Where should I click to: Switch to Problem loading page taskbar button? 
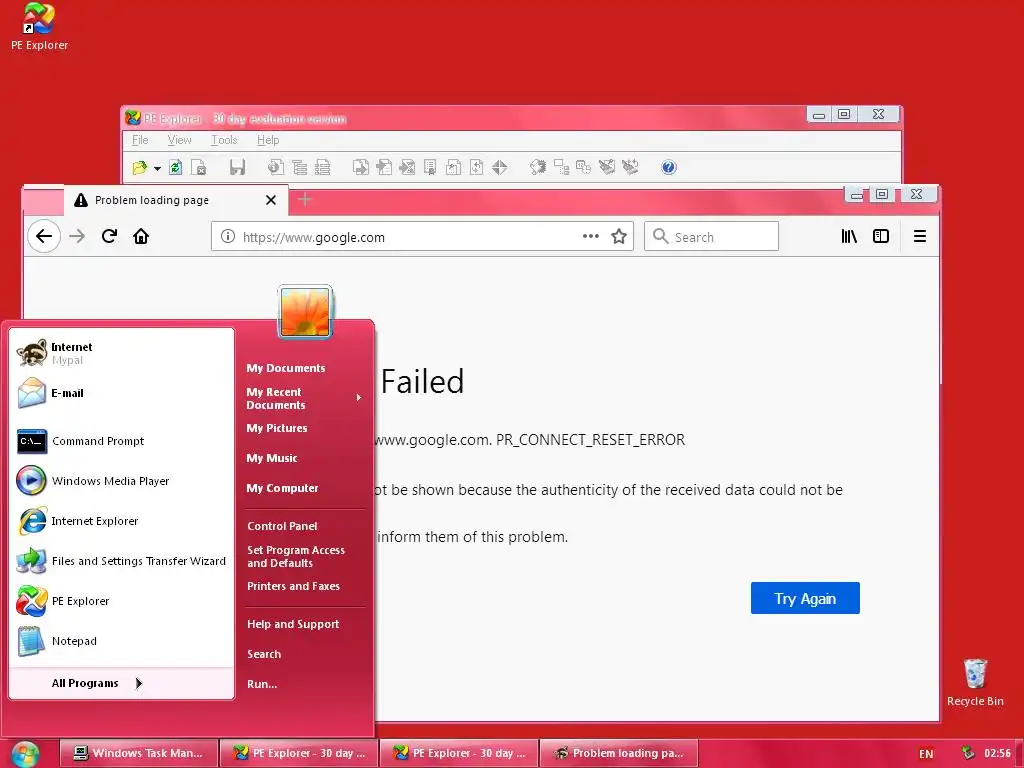coord(619,753)
